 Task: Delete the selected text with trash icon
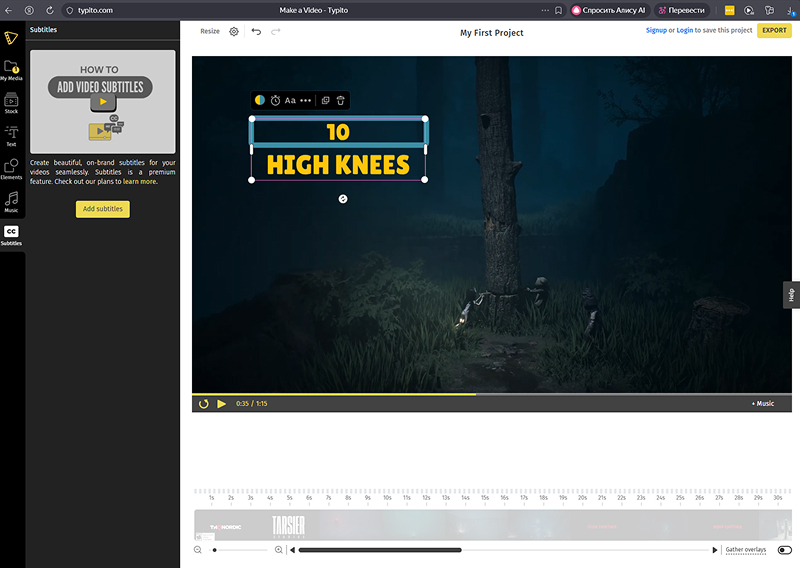(340, 100)
